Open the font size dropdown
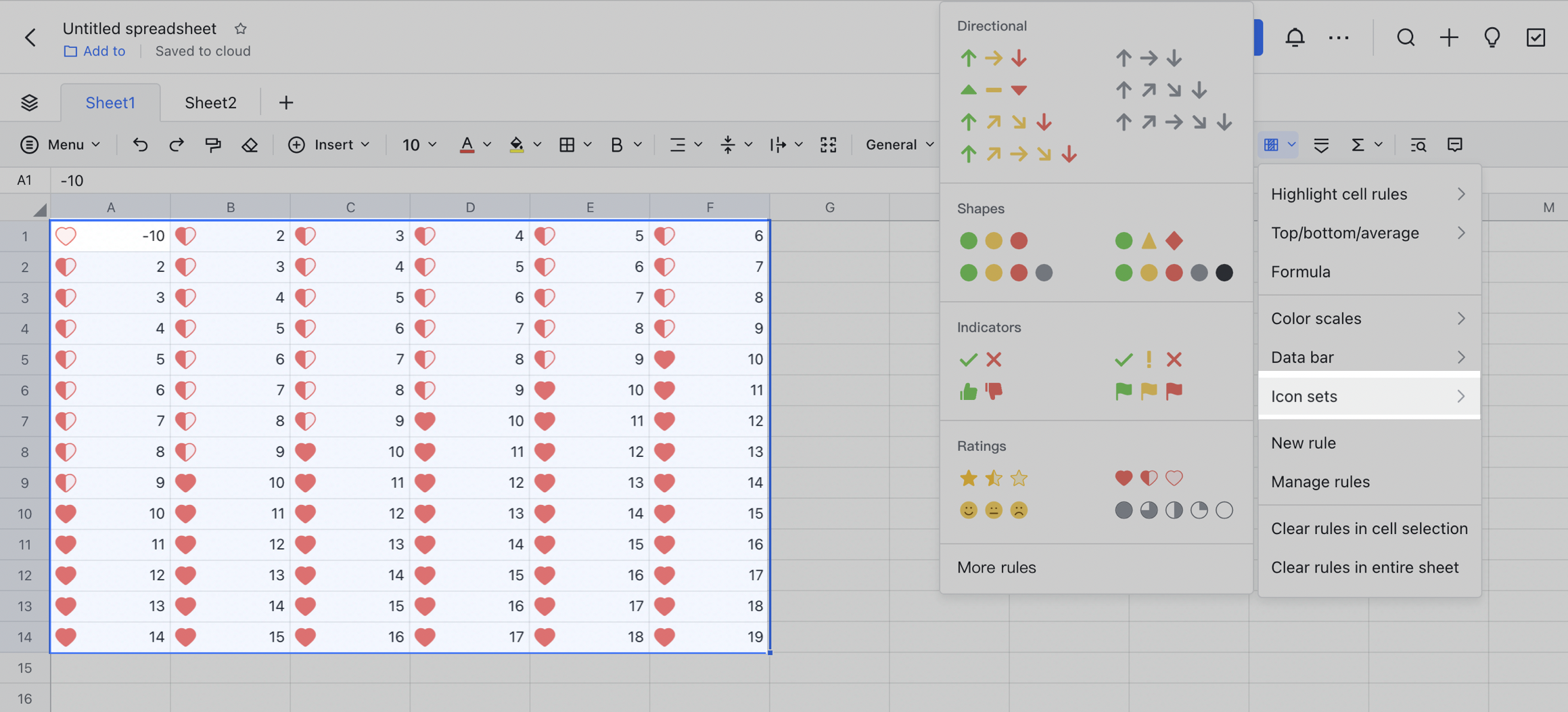The image size is (1568, 712). (418, 144)
